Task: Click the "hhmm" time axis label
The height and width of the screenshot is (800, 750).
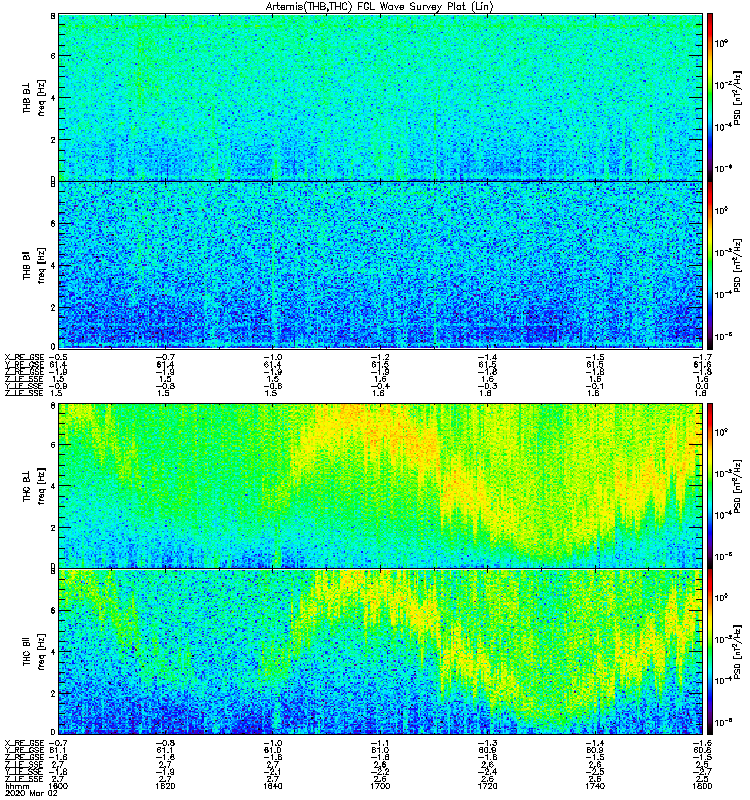Action: click(17, 786)
